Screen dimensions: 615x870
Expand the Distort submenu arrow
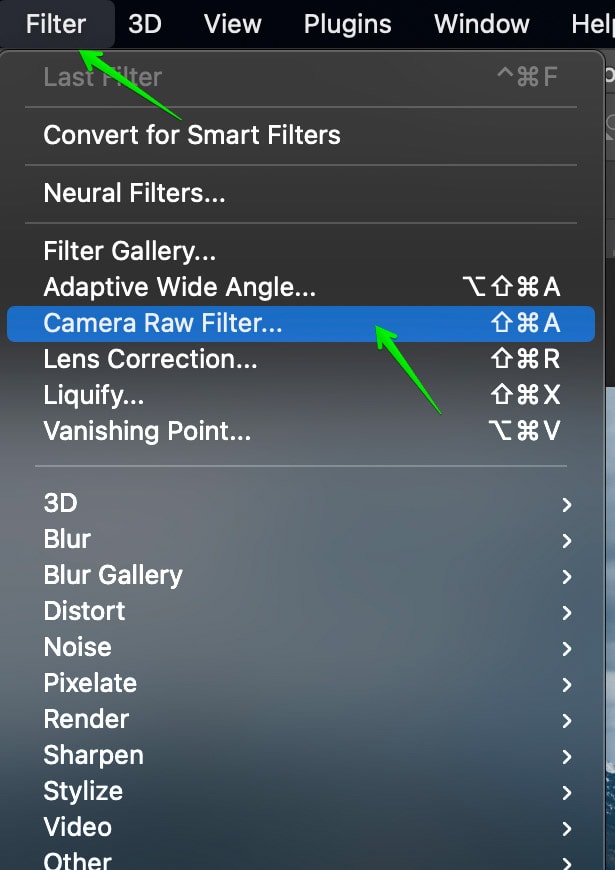(x=567, y=612)
